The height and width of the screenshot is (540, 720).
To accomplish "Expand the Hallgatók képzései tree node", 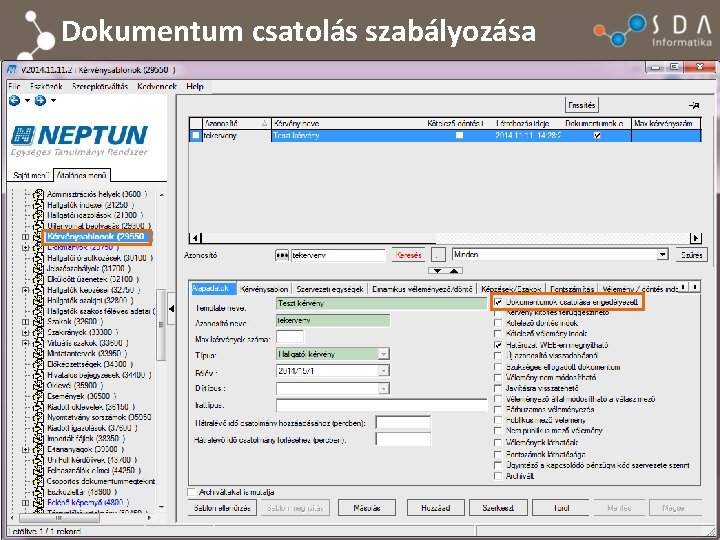I will 25,290.
